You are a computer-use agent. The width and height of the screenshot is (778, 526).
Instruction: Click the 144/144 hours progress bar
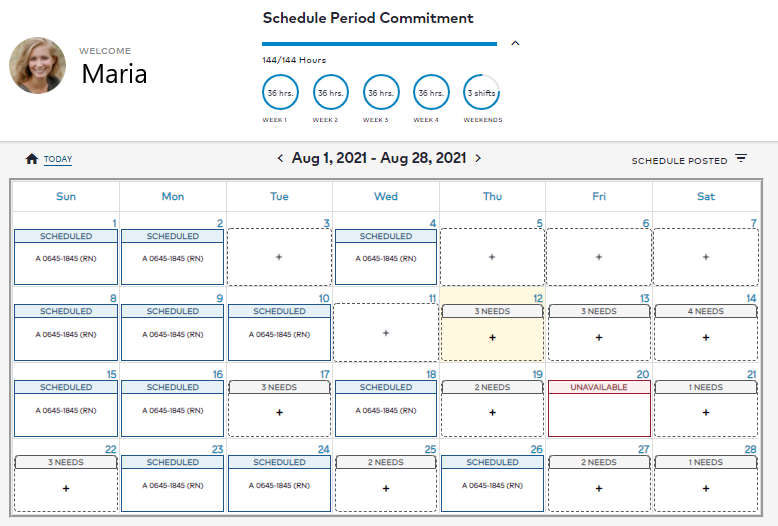(x=380, y=44)
